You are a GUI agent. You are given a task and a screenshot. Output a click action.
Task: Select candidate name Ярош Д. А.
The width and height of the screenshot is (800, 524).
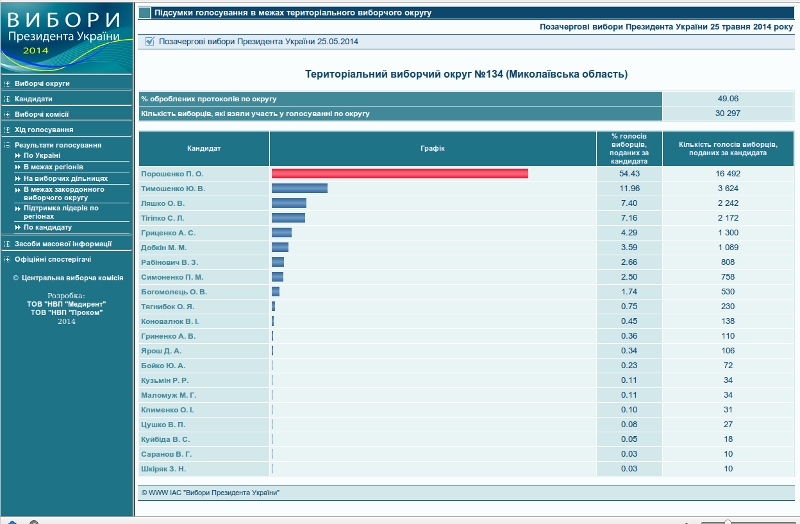[161, 352]
